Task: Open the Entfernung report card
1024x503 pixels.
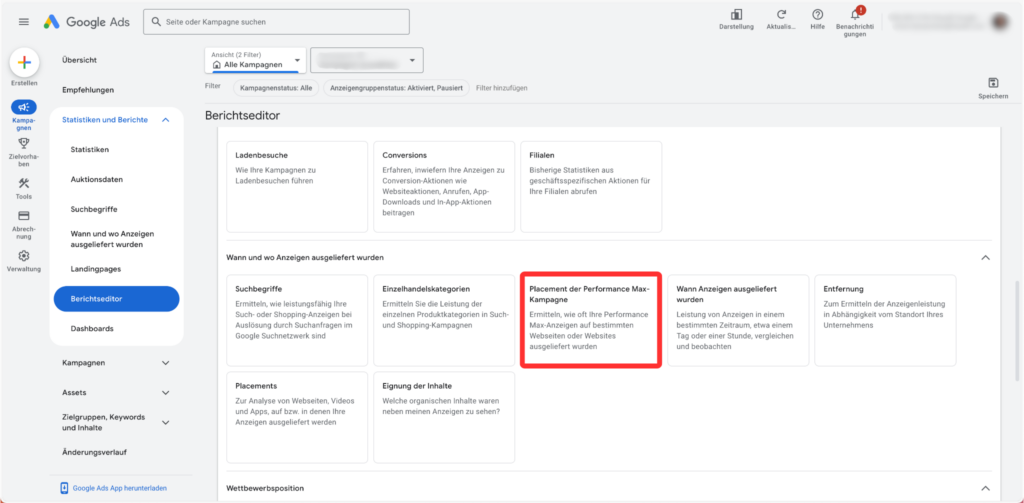Action: (x=885, y=320)
